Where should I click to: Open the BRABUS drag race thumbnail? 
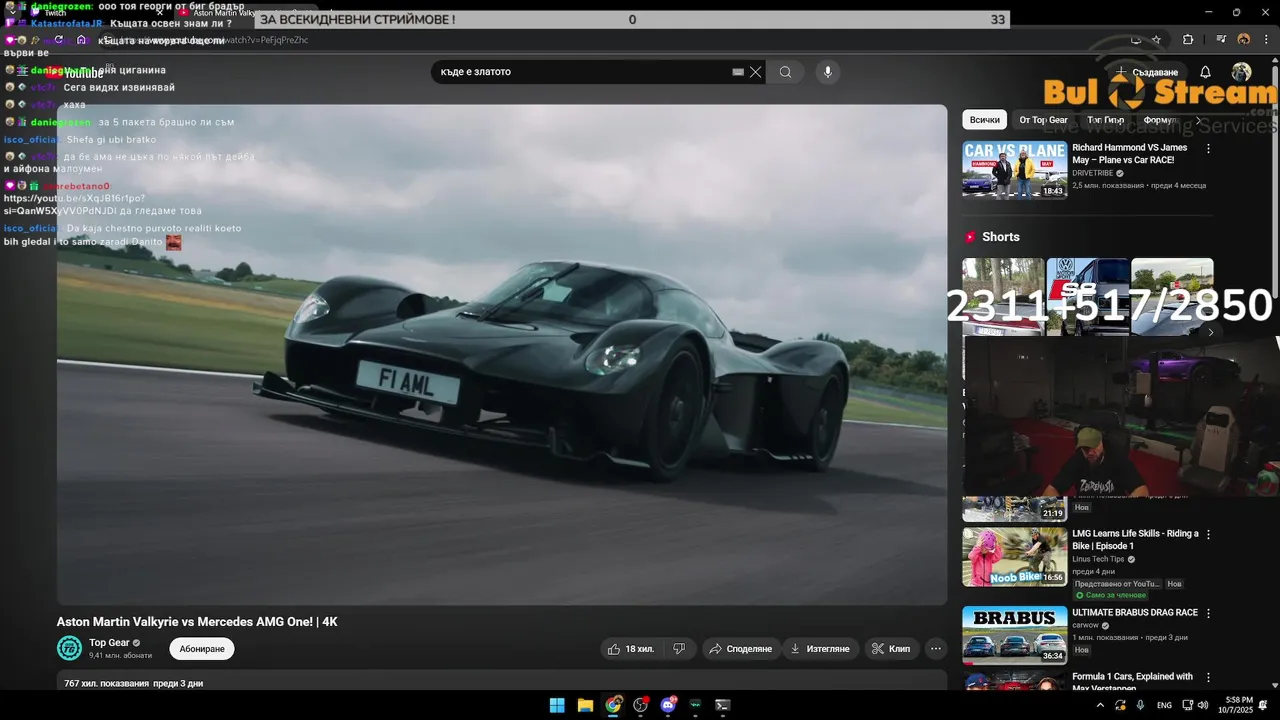(1014, 635)
